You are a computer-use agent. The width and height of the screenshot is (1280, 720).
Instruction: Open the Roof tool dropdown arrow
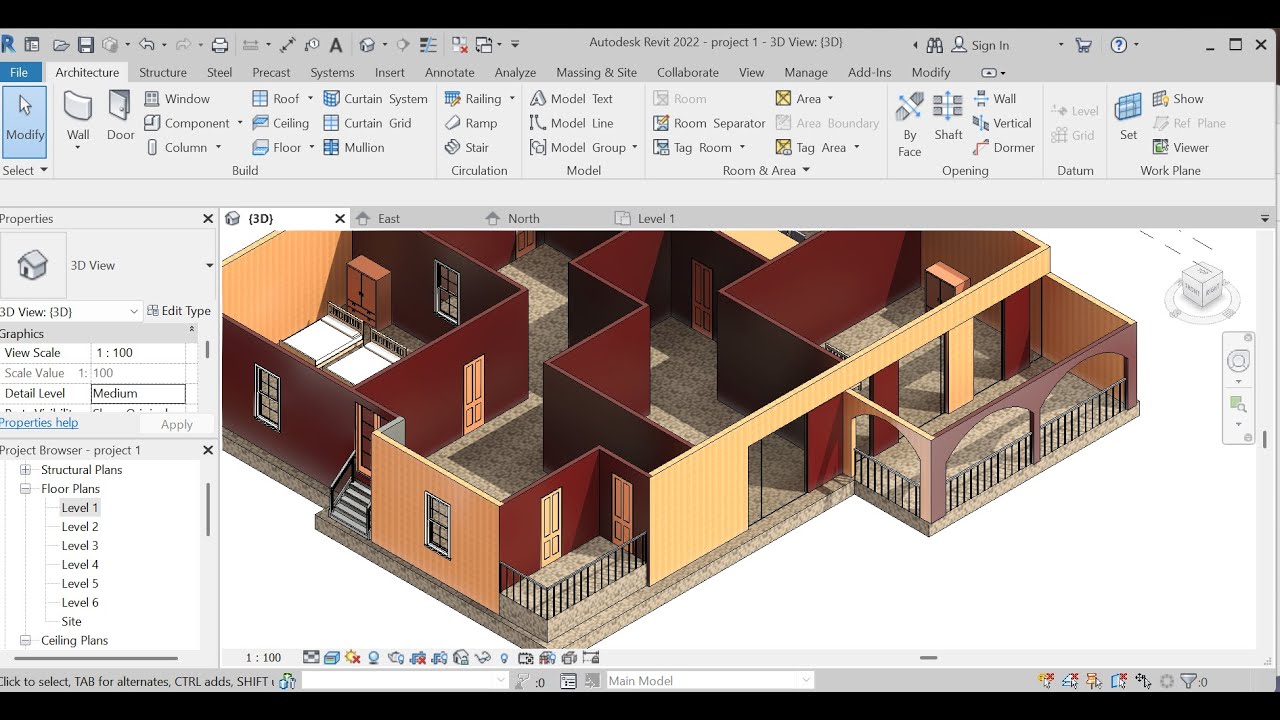tap(311, 99)
